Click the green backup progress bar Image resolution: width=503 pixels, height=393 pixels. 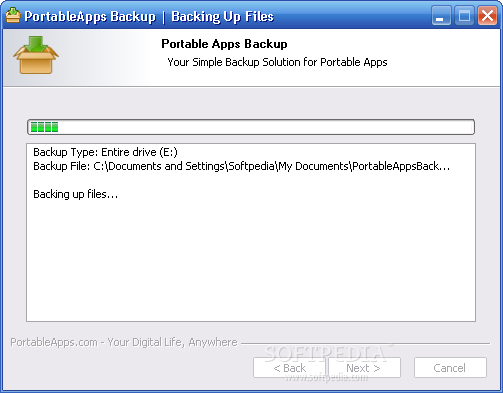(x=251, y=127)
